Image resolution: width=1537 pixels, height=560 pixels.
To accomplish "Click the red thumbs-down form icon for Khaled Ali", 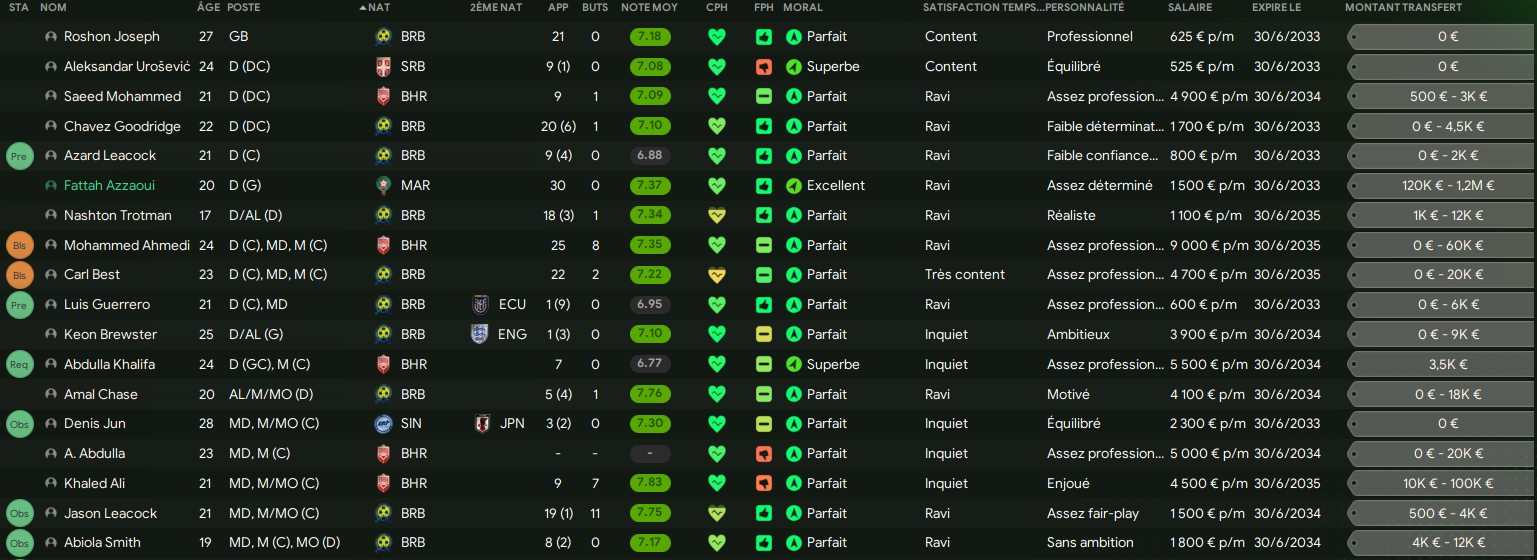I will pos(764,484).
